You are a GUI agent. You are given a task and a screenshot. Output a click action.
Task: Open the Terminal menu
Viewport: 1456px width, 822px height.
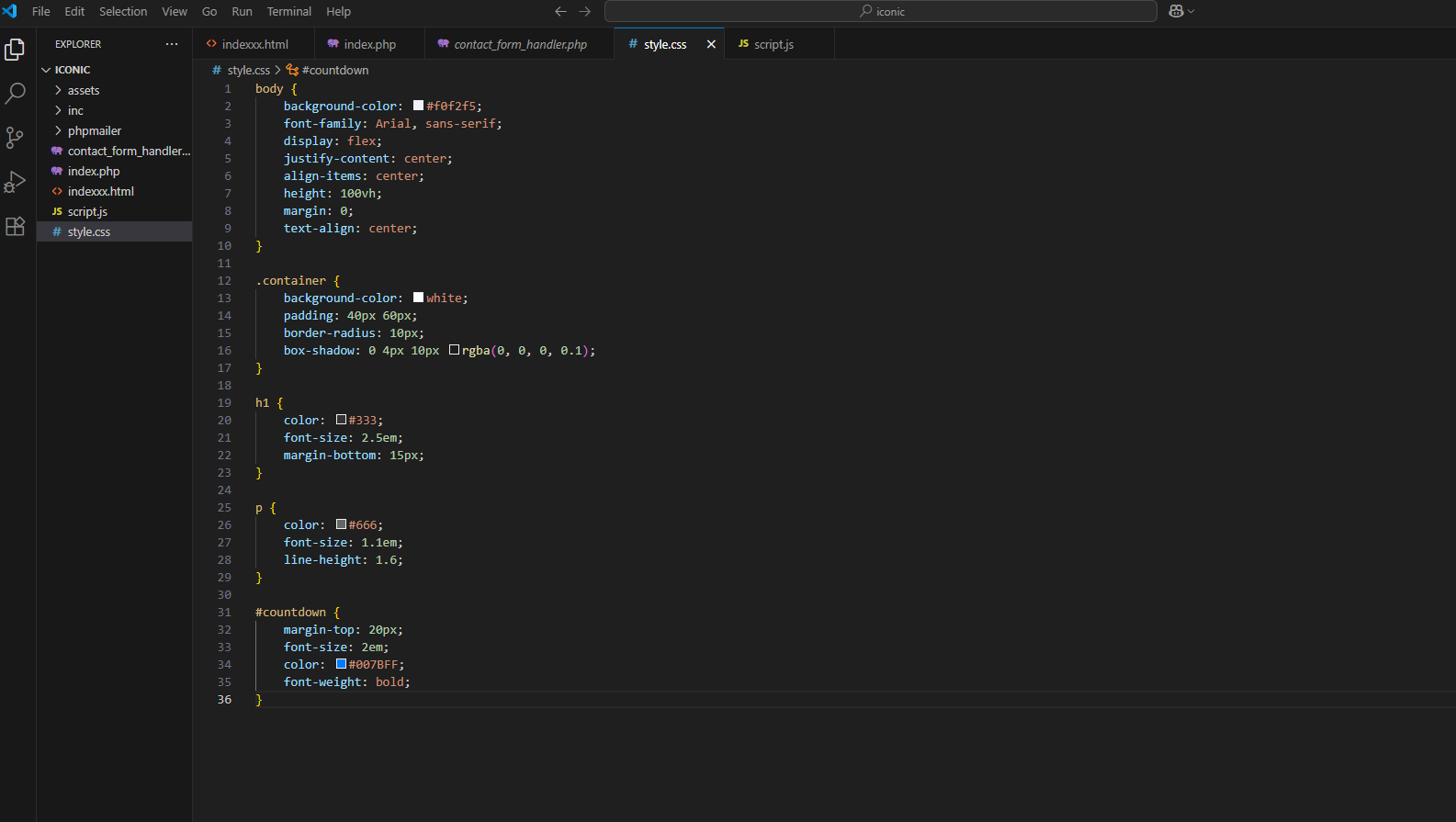click(288, 11)
